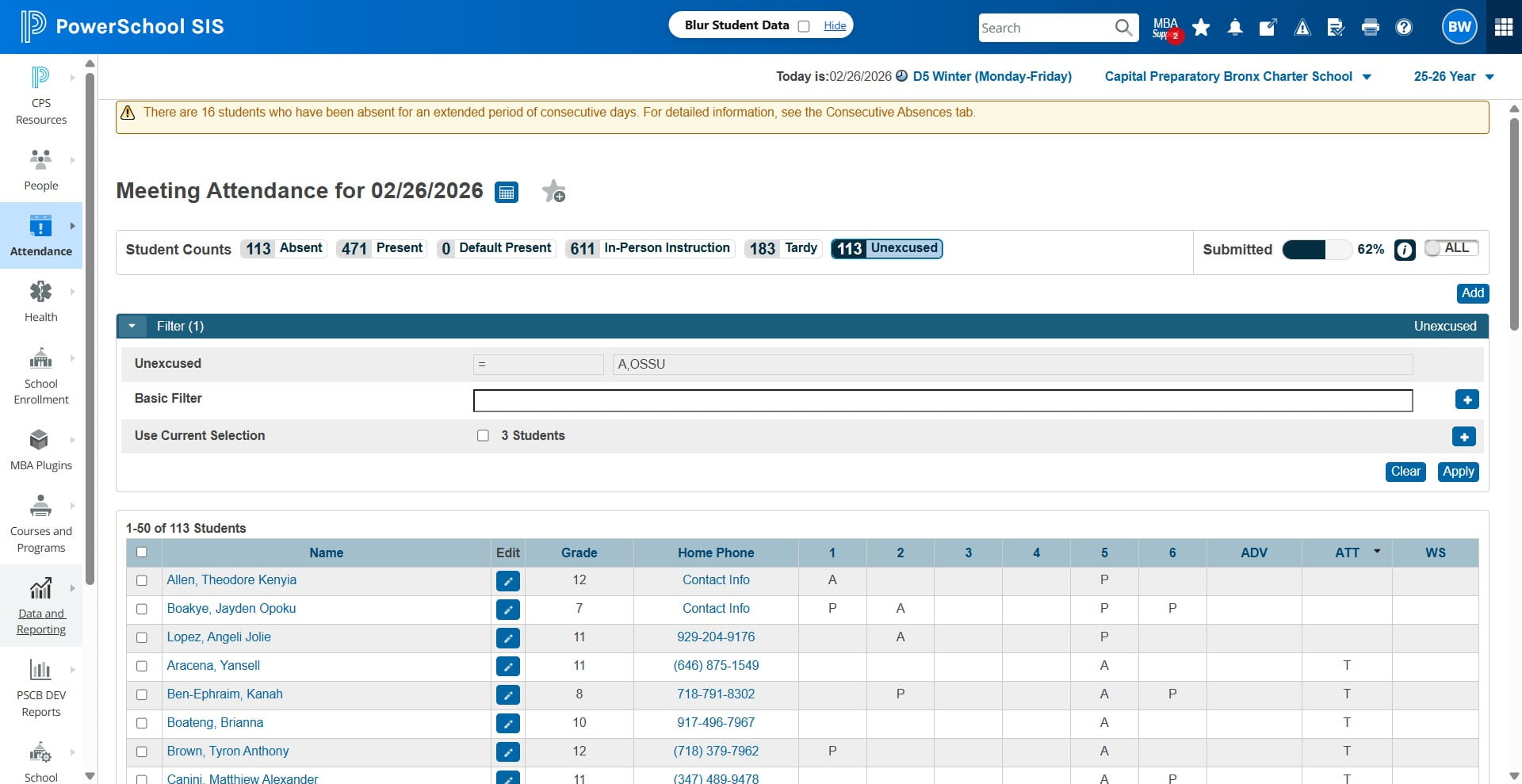Image resolution: width=1522 pixels, height=784 pixels.
Task: Open the applications grid launcher
Action: 1504,27
